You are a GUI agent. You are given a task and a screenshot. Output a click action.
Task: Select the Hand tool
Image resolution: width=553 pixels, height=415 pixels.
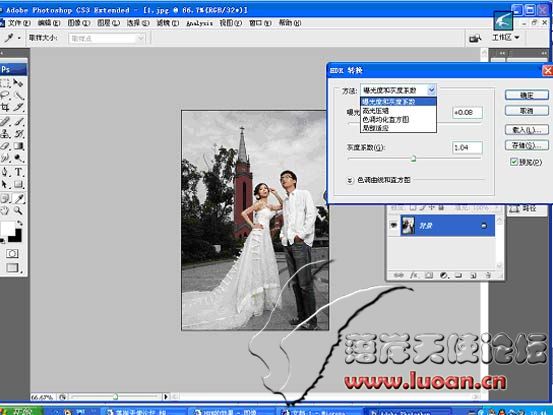click(5, 211)
